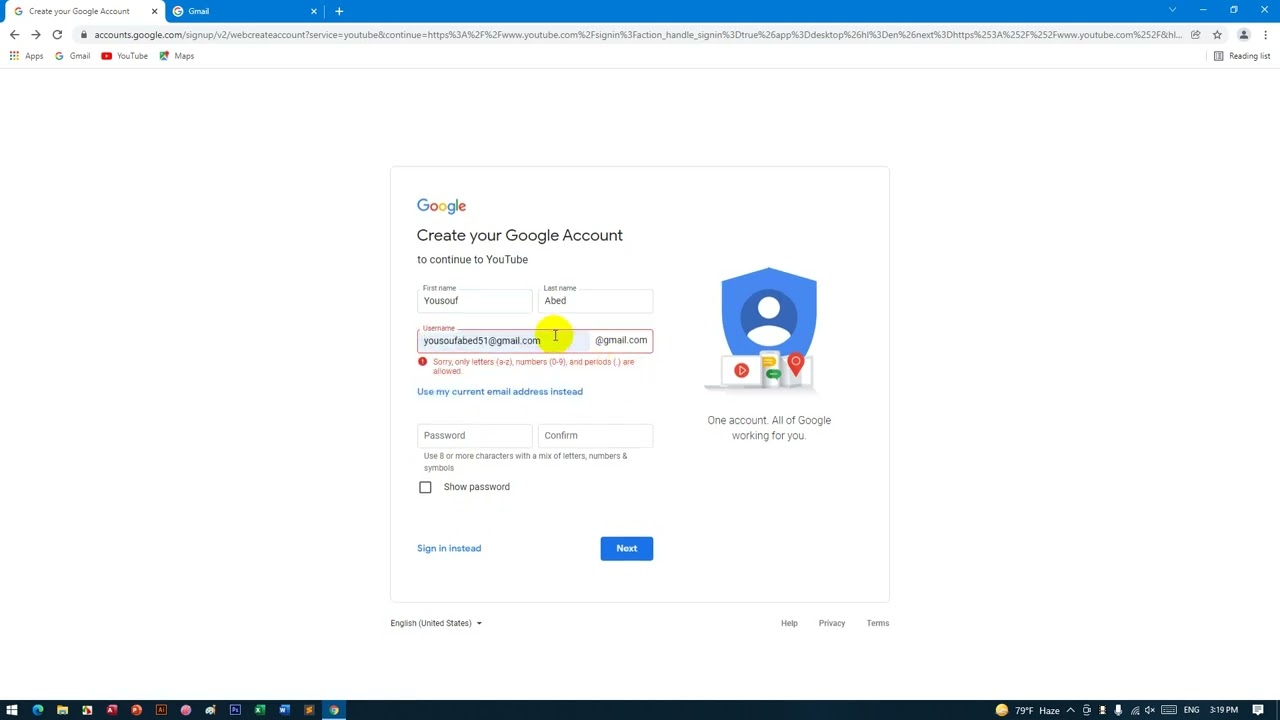The width and height of the screenshot is (1280, 720).
Task: Open the tab search dropdown arrow
Action: click(1172, 11)
